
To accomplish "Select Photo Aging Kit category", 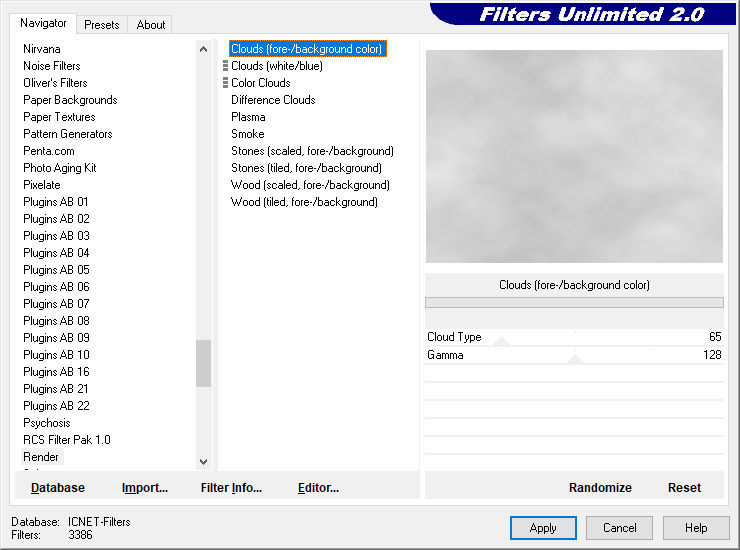I will [x=59, y=168].
